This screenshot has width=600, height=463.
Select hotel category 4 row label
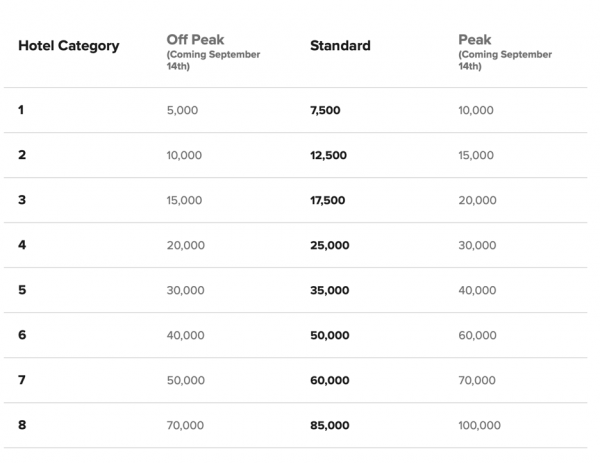pyautogui.click(x=22, y=245)
